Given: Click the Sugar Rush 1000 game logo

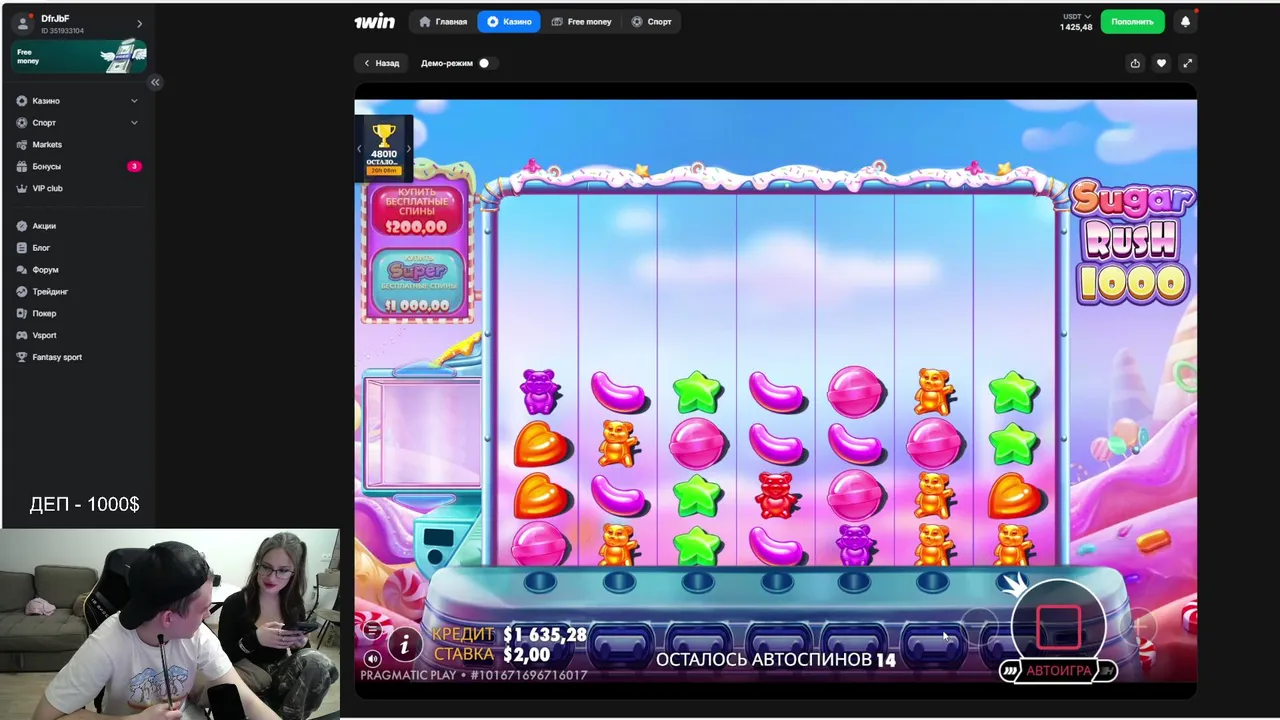Looking at the screenshot, I should 1132,243.
